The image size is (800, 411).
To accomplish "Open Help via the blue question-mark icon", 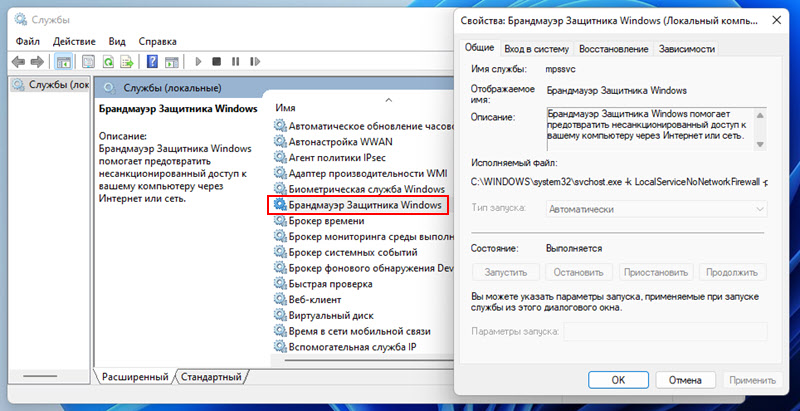I will point(152,62).
